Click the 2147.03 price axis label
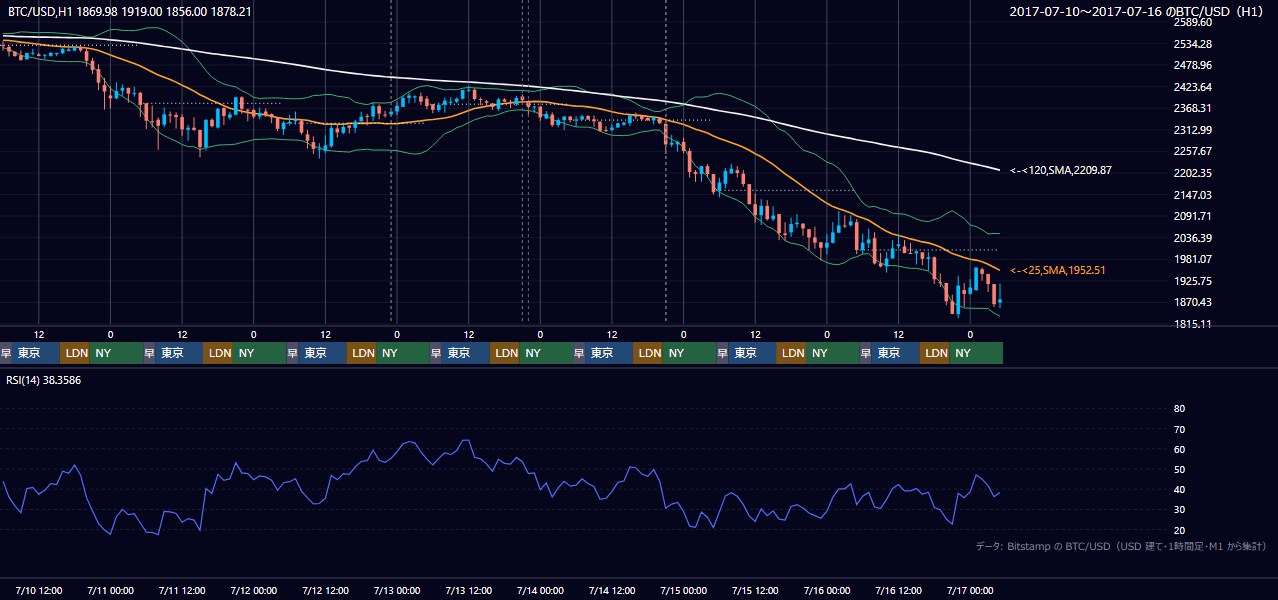Screen dimensions: 1278x600 click(x=1193, y=195)
